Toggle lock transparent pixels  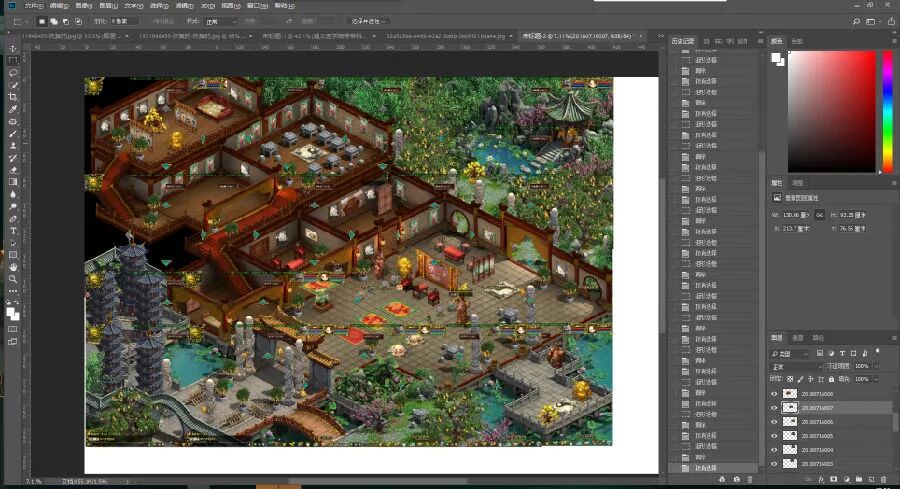790,379
